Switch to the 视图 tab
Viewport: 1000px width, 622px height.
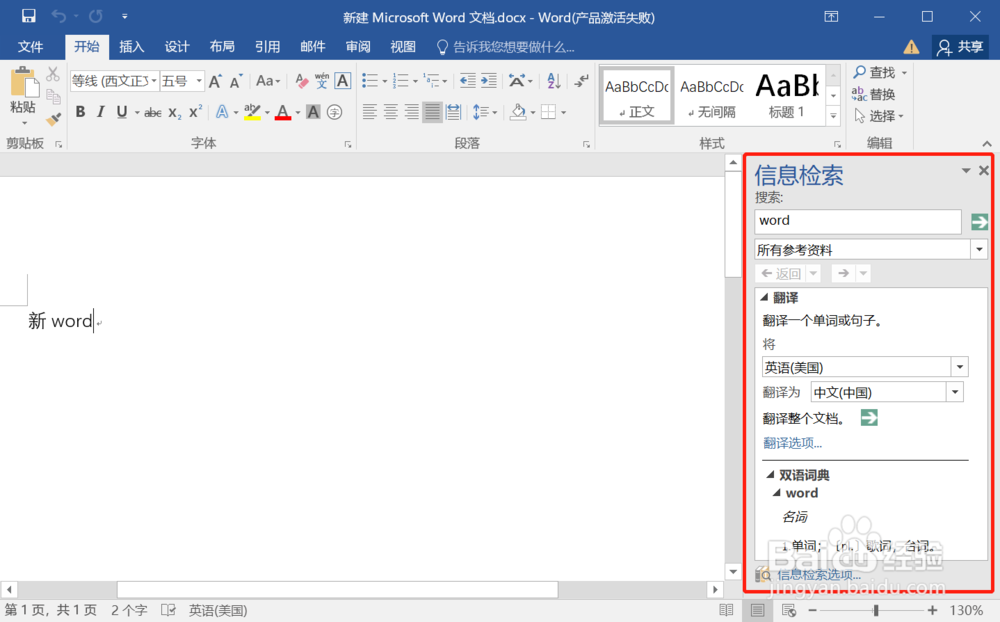point(402,47)
